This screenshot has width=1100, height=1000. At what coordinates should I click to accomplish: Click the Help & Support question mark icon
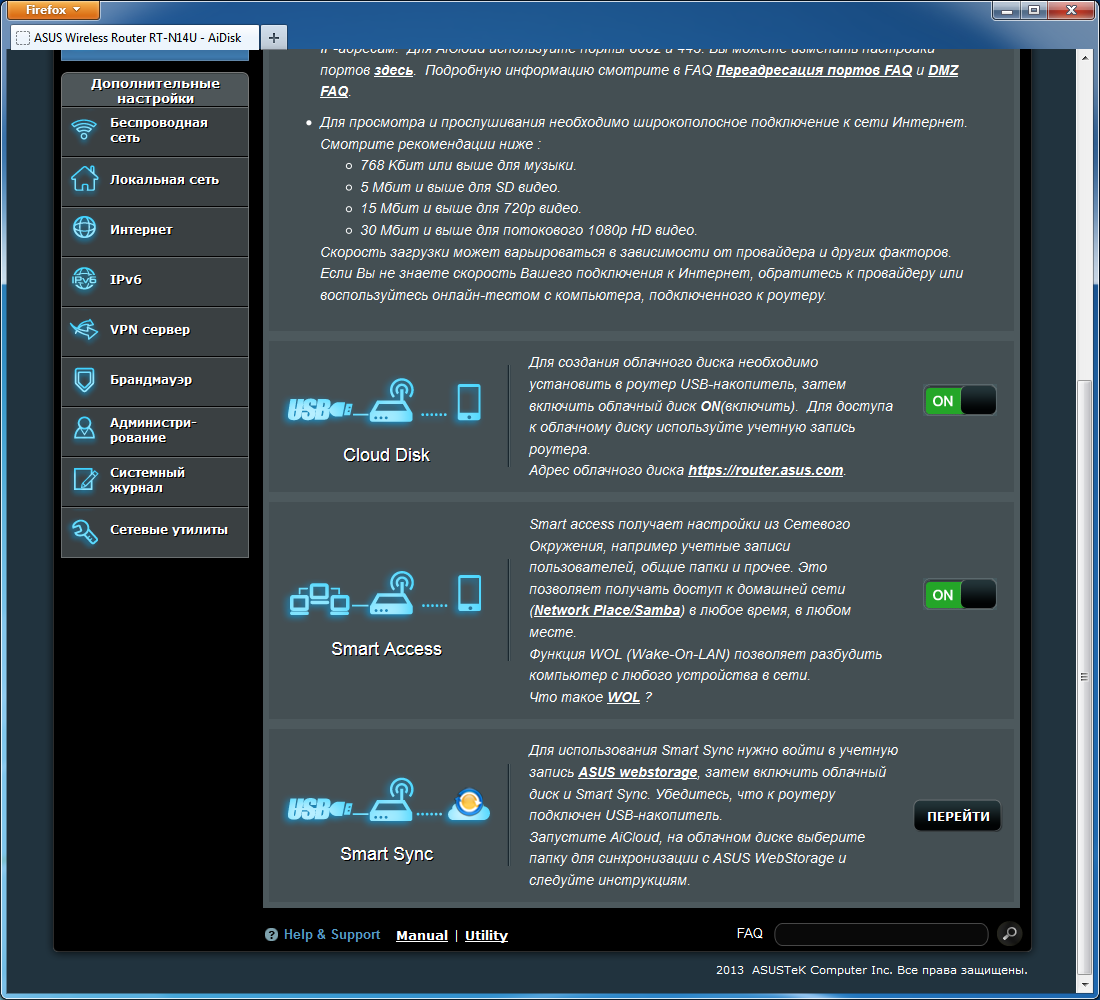271,935
